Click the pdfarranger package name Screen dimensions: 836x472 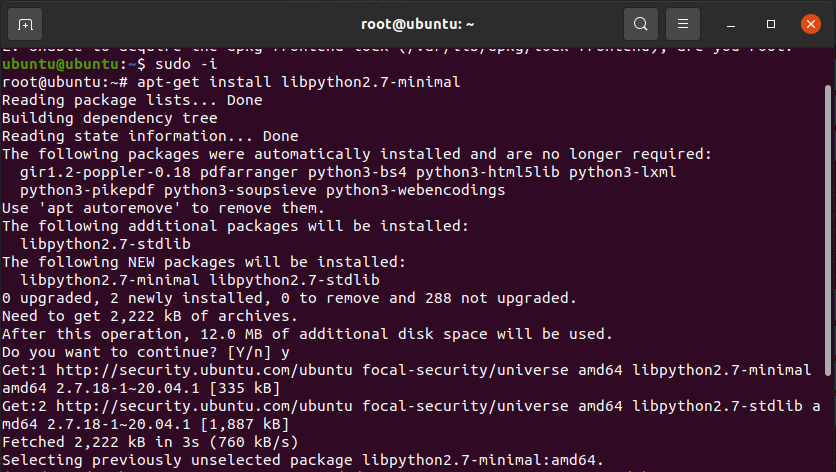pyautogui.click(x=249, y=172)
